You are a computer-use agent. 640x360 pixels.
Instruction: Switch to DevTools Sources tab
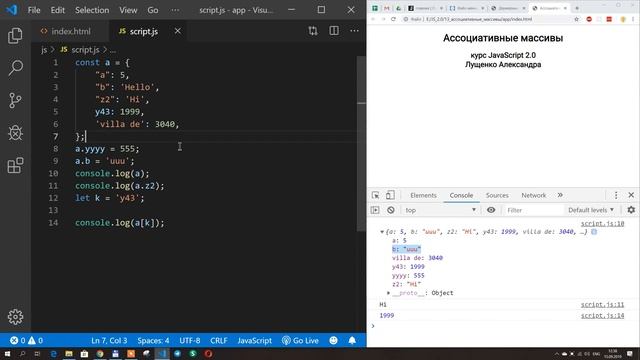point(497,195)
